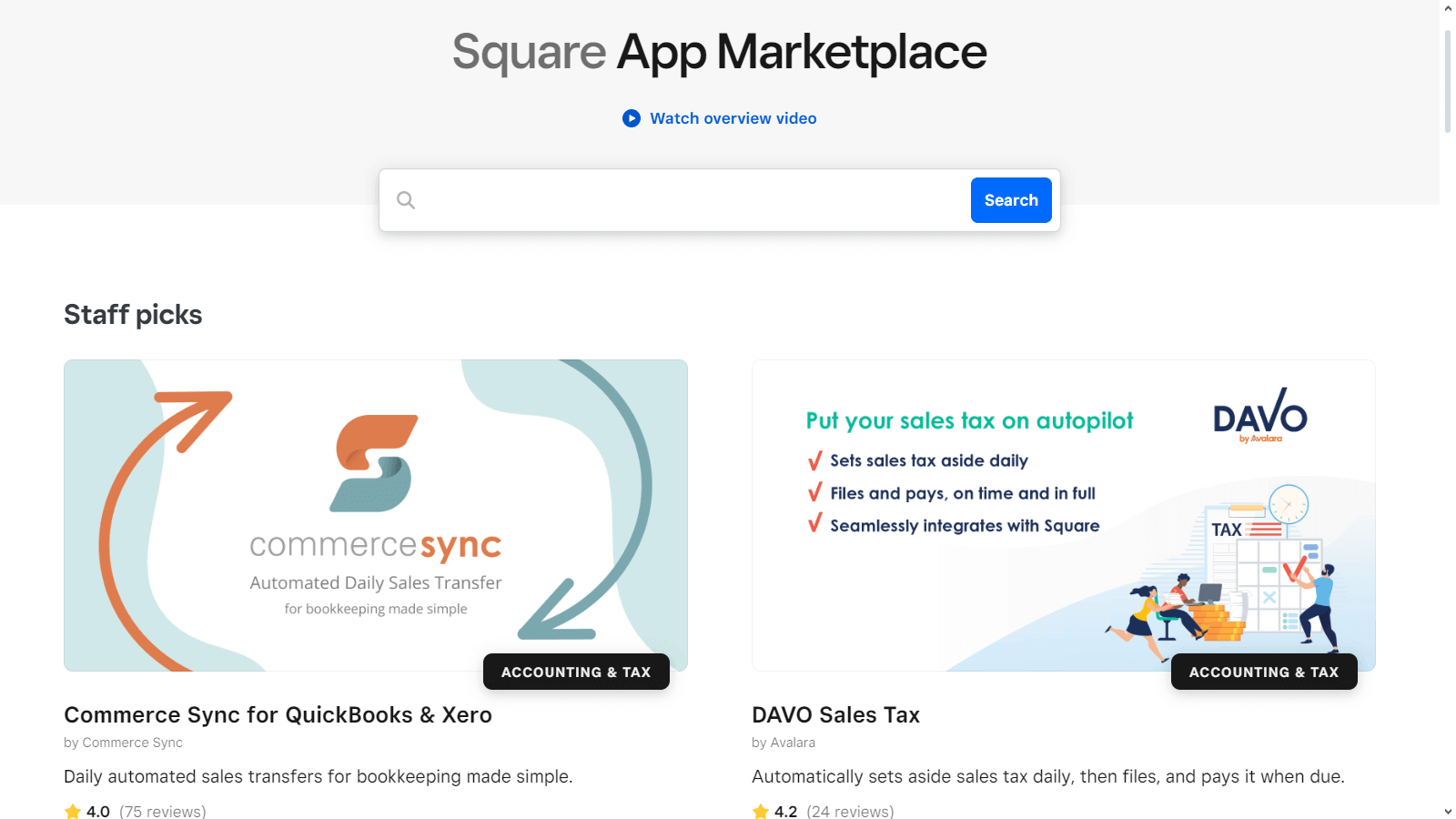Focus the marketplace search input field
Viewport: 1456px width, 819px height.
click(692, 200)
